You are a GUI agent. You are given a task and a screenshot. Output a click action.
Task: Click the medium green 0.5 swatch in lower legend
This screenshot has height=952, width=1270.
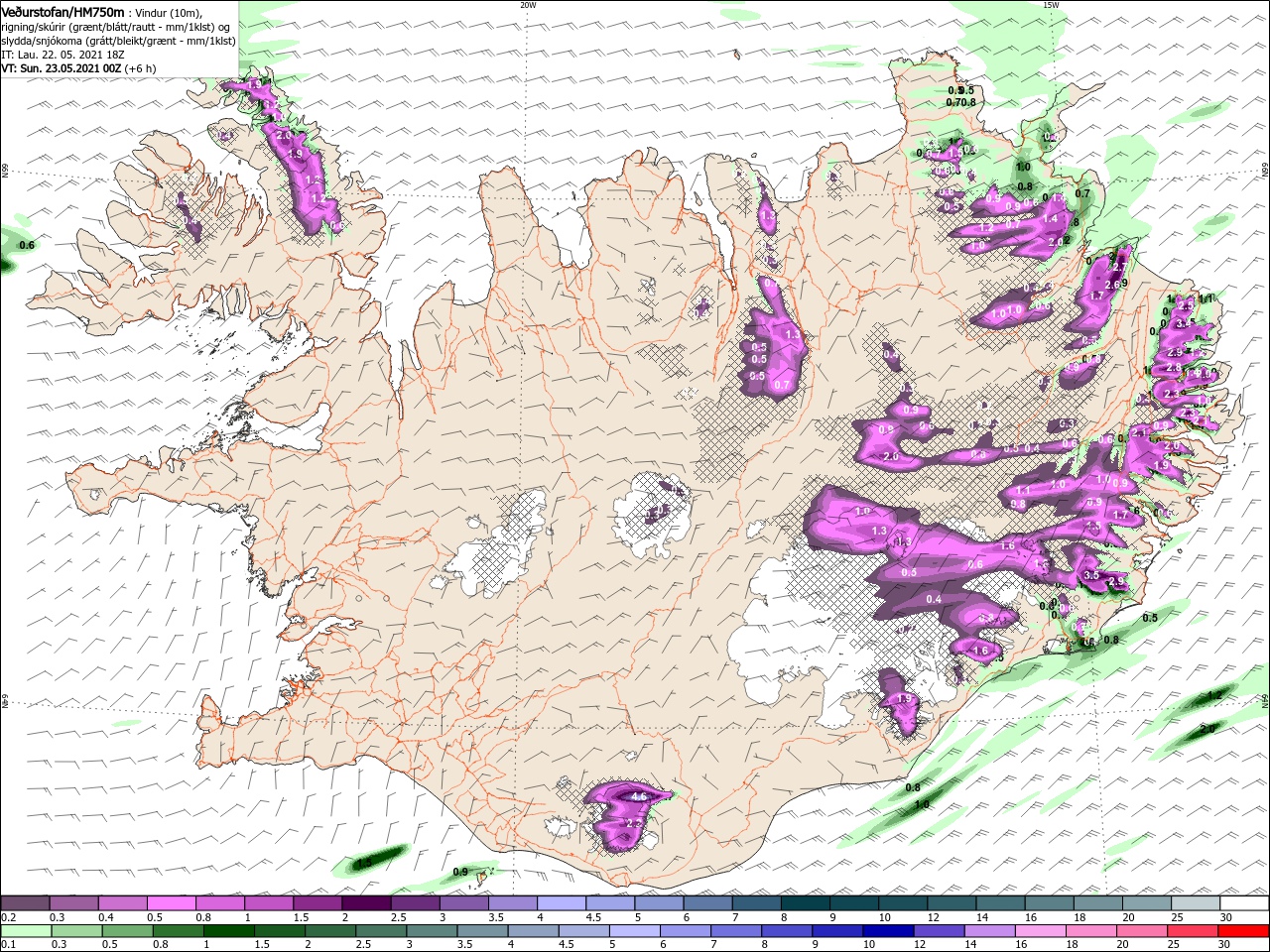(x=127, y=931)
